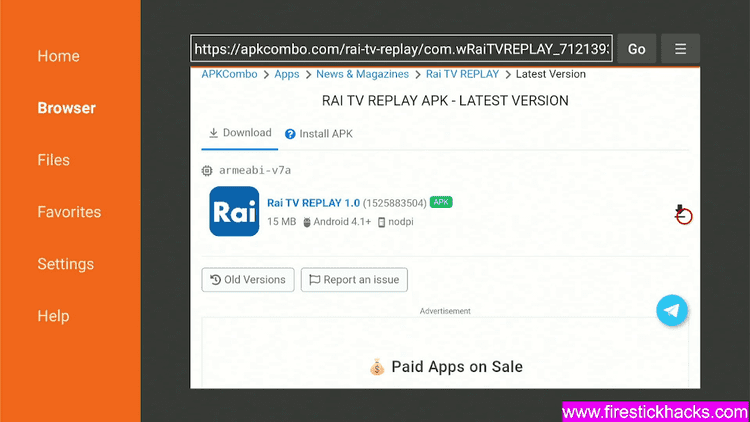Open Settings from the sidebar

tap(66, 264)
